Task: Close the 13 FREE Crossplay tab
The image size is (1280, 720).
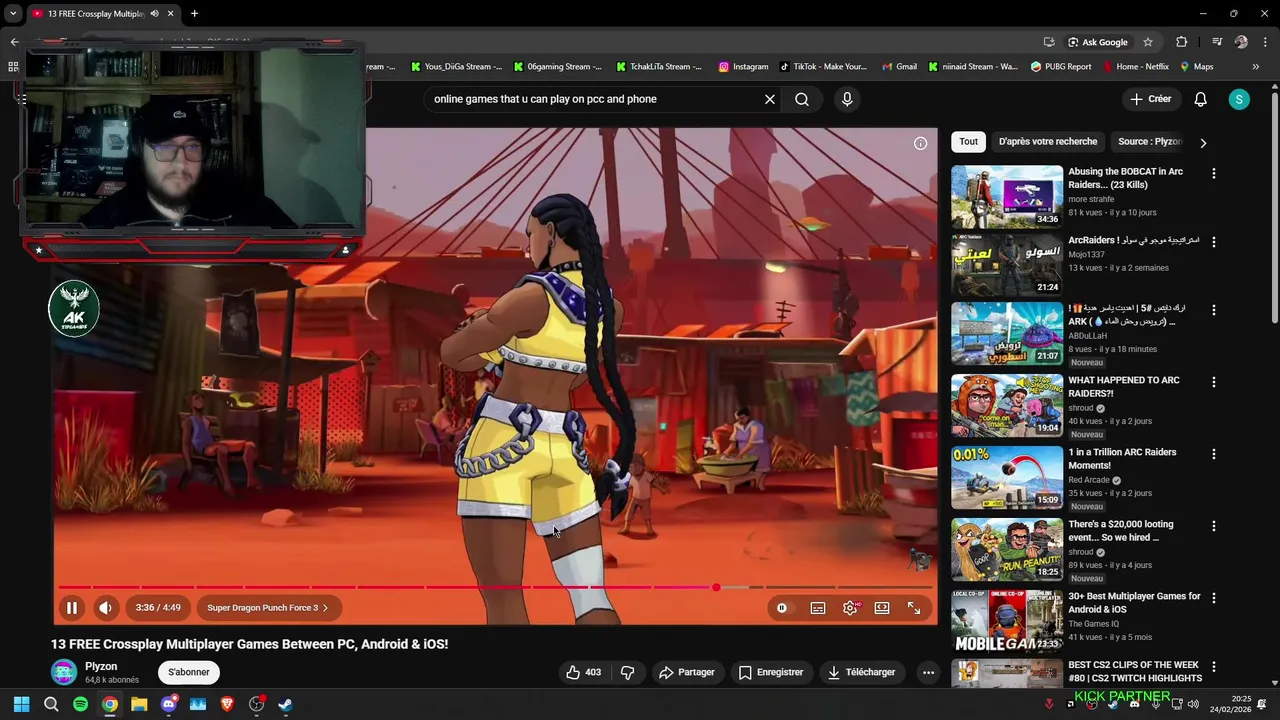Action: point(170,13)
